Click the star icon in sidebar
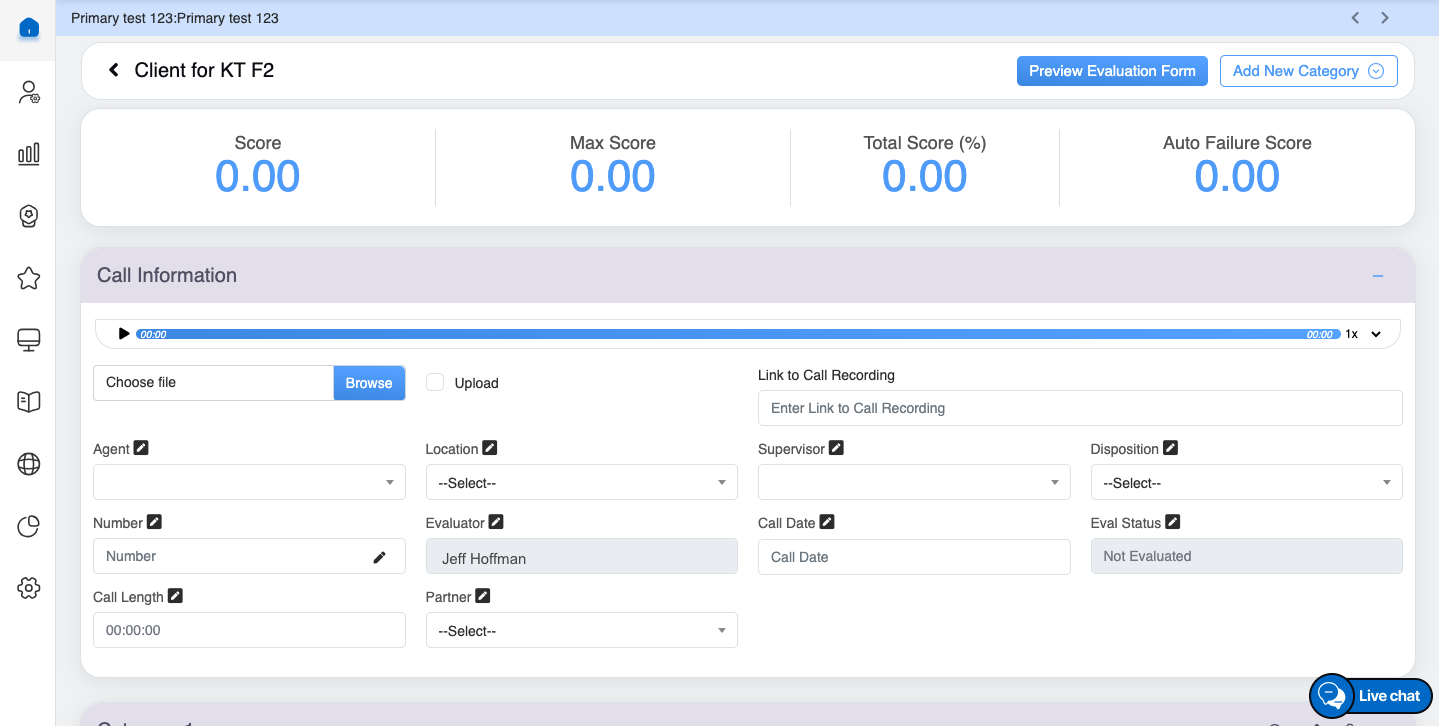The width and height of the screenshot is (1439, 726). point(29,278)
